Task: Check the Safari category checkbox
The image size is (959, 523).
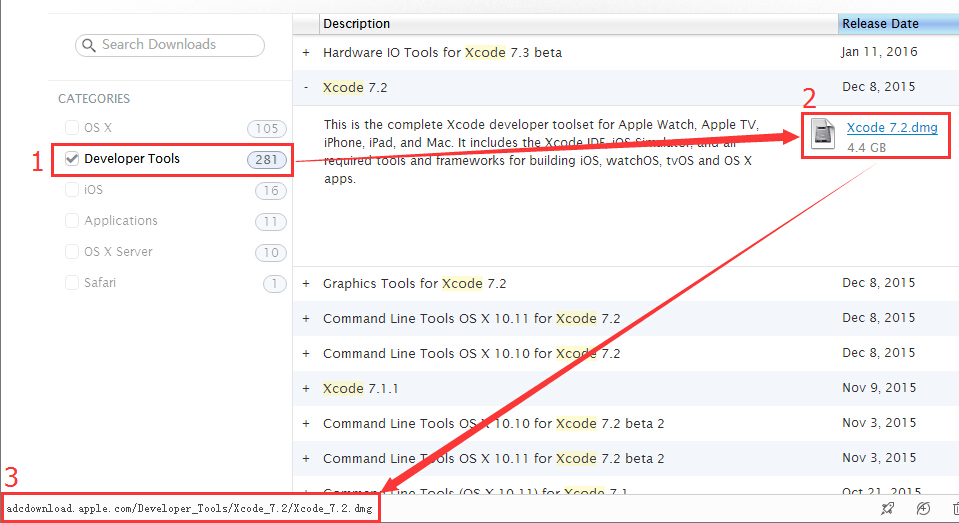Action: tap(72, 283)
